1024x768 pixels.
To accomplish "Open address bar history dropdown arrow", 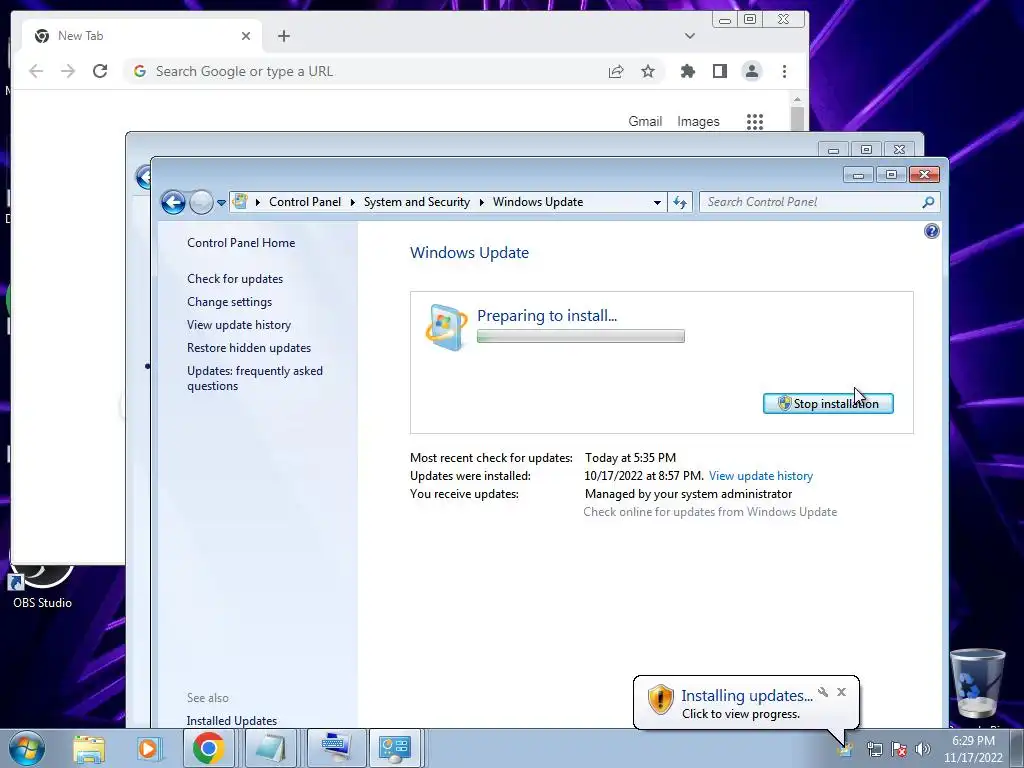I will (657, 202).
